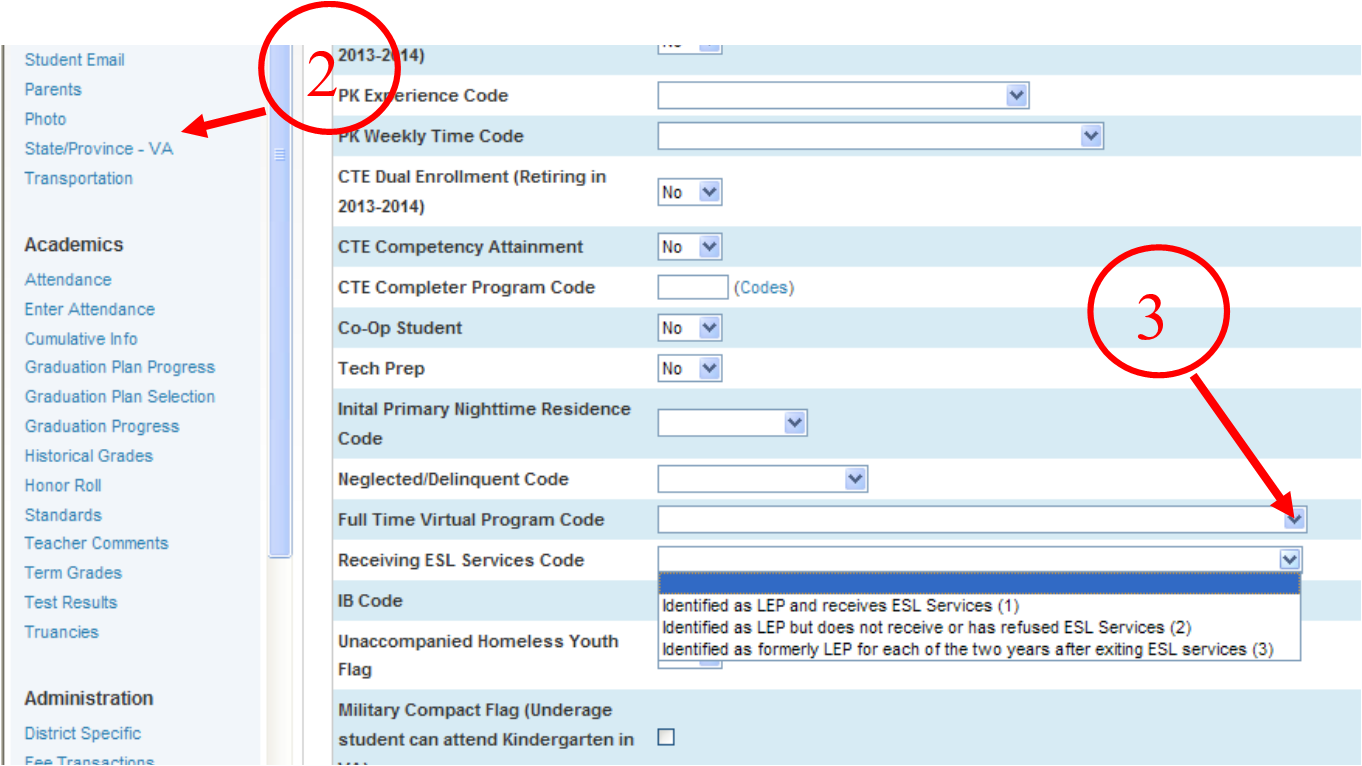Viewport: 1362px width, 766px height.
Task: Open Graduation Plan Selection link
Action: (x=120, y=396)
